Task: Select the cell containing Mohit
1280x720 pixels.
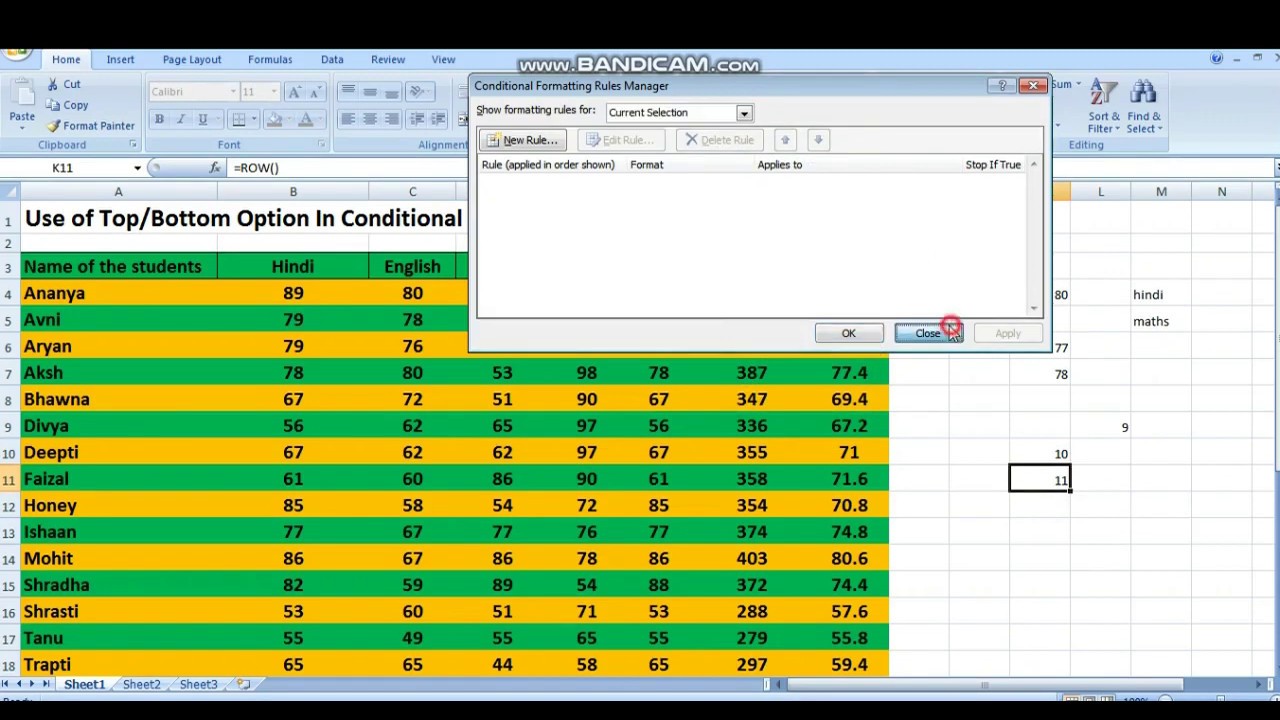Action: [117, 559]
